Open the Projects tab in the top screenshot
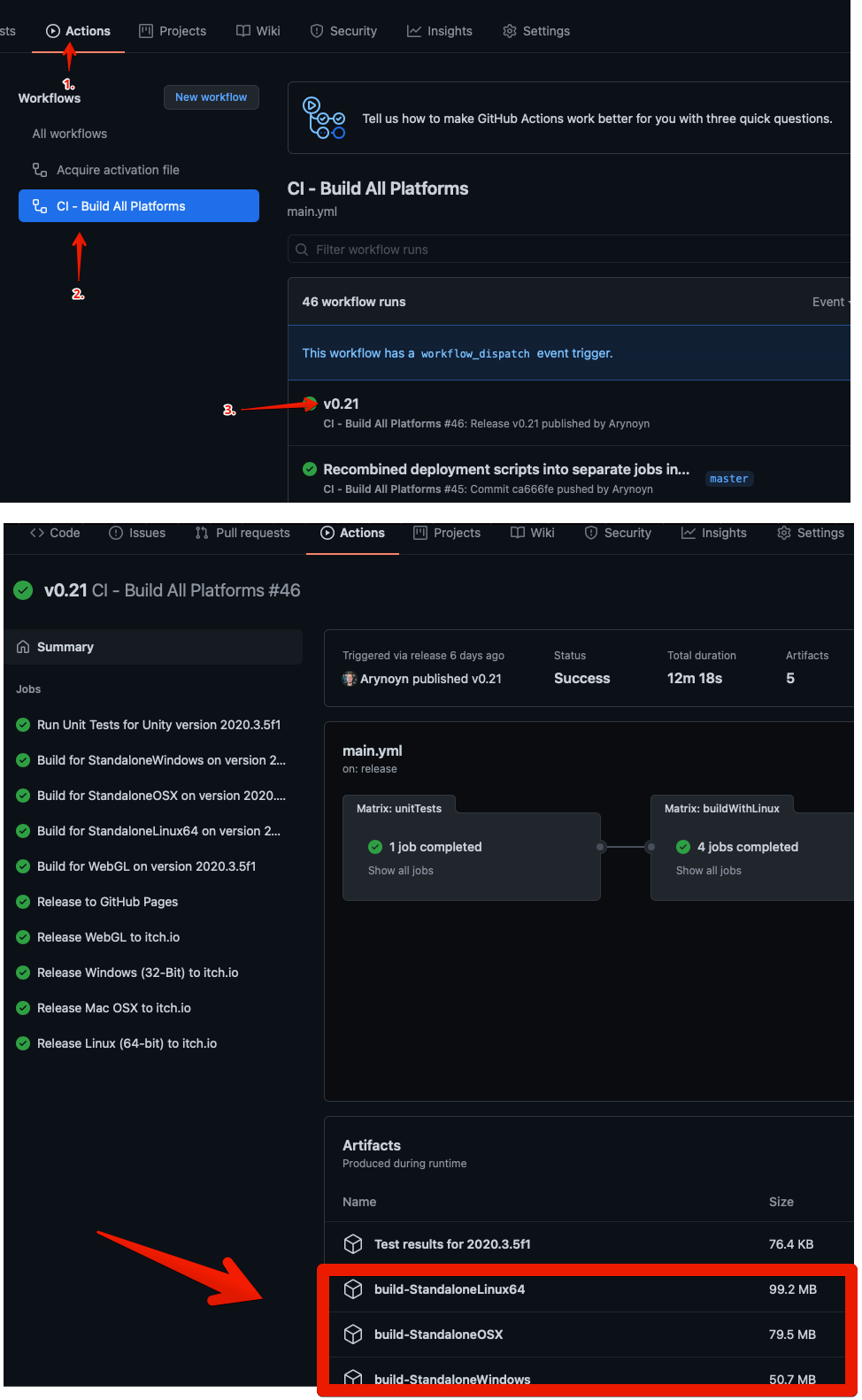 click(x=173, y=31)
